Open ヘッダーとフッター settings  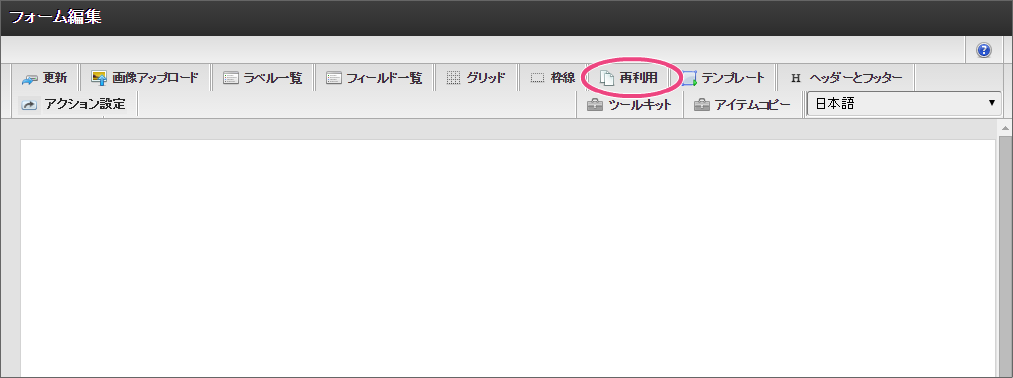(846, 78)
